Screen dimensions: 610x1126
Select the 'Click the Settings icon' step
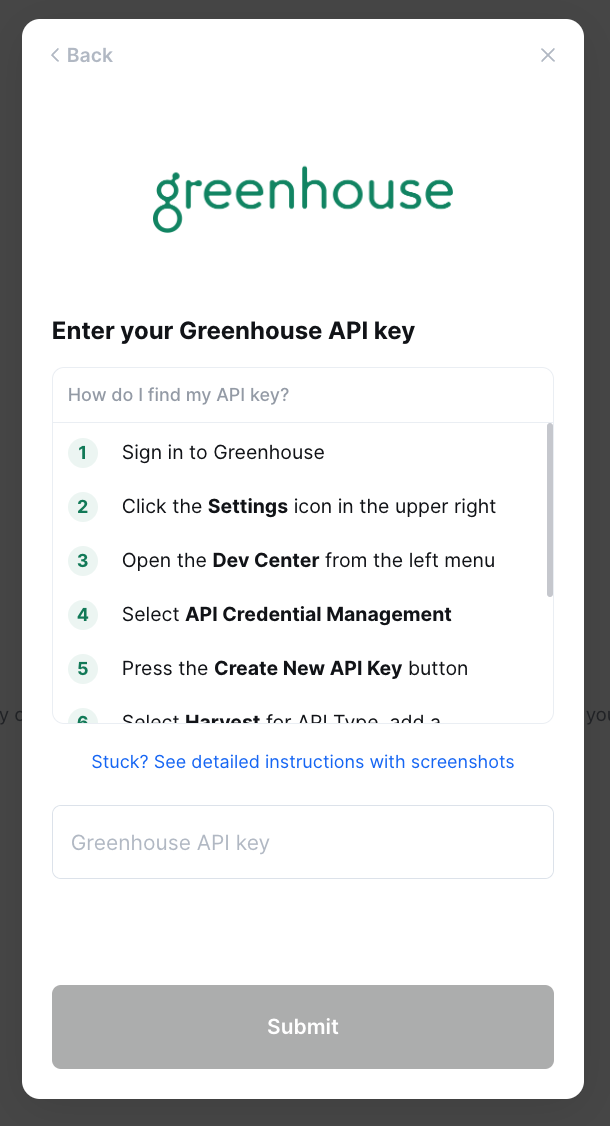click(x=309, y=506)
